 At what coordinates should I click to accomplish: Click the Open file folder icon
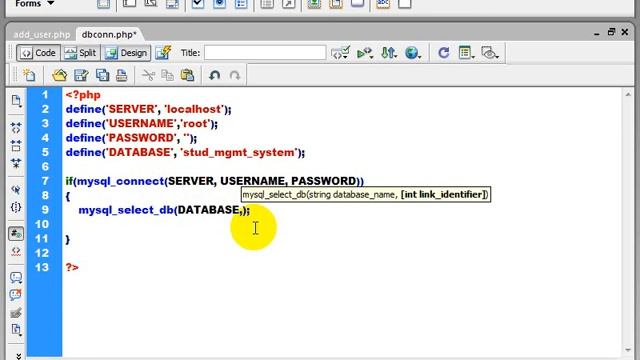pos(60,75)
